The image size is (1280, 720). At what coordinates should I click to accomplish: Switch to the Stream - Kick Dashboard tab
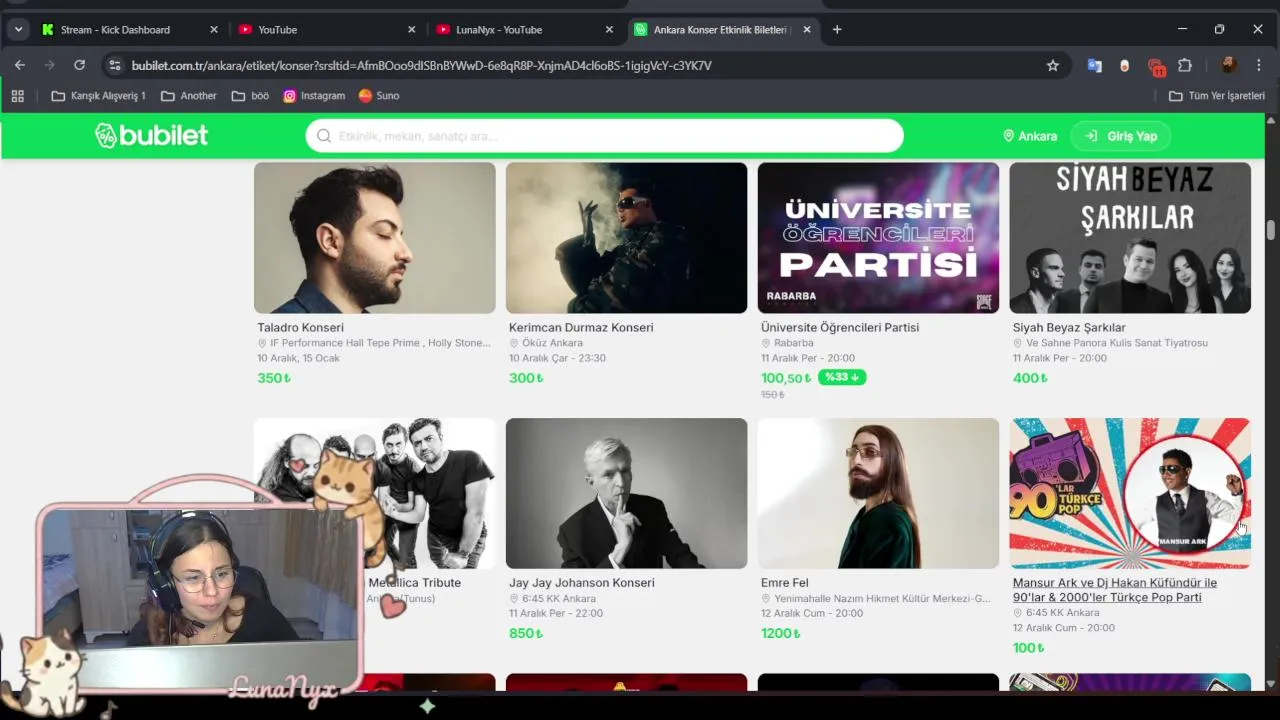[x=128, y=29]
